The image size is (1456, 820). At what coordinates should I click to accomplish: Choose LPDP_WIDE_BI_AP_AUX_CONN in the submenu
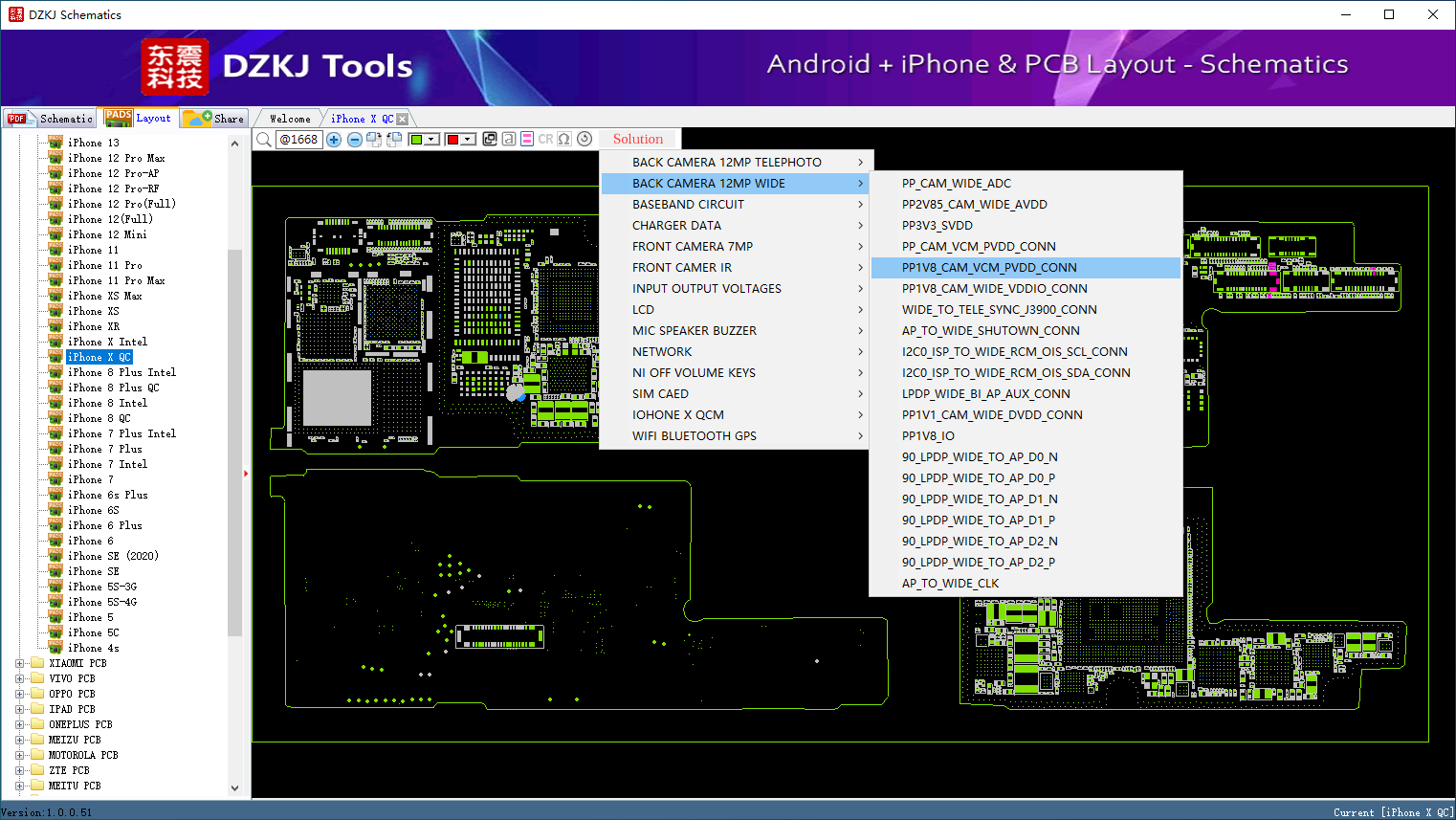coord(1026,393)
